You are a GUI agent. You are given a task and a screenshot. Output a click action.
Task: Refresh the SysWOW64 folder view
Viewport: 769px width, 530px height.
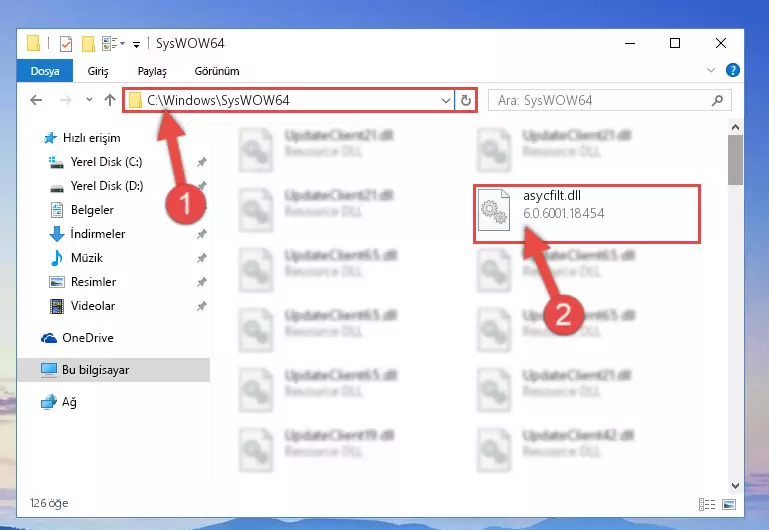465,101
